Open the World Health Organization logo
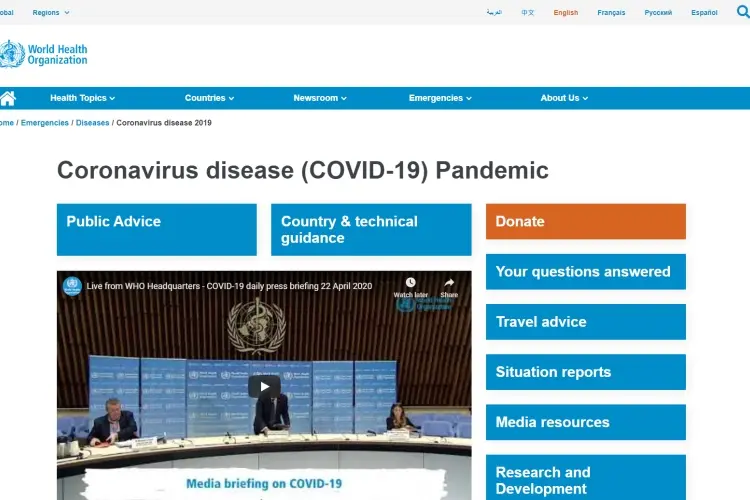750x500 pixels. tap(44, 54)
